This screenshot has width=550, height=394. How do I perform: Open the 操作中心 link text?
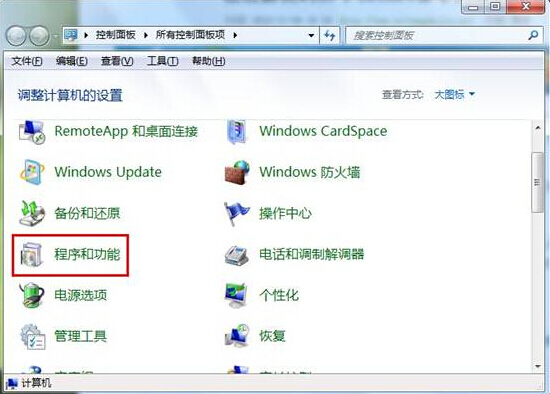click(285, 213)
